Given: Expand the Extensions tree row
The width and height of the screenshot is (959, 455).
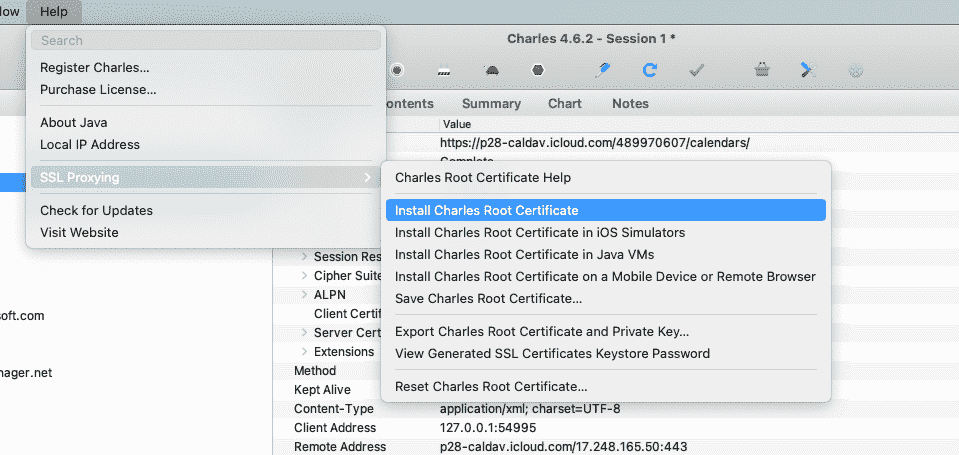Looking at the screenshot, I should (305, 351).
